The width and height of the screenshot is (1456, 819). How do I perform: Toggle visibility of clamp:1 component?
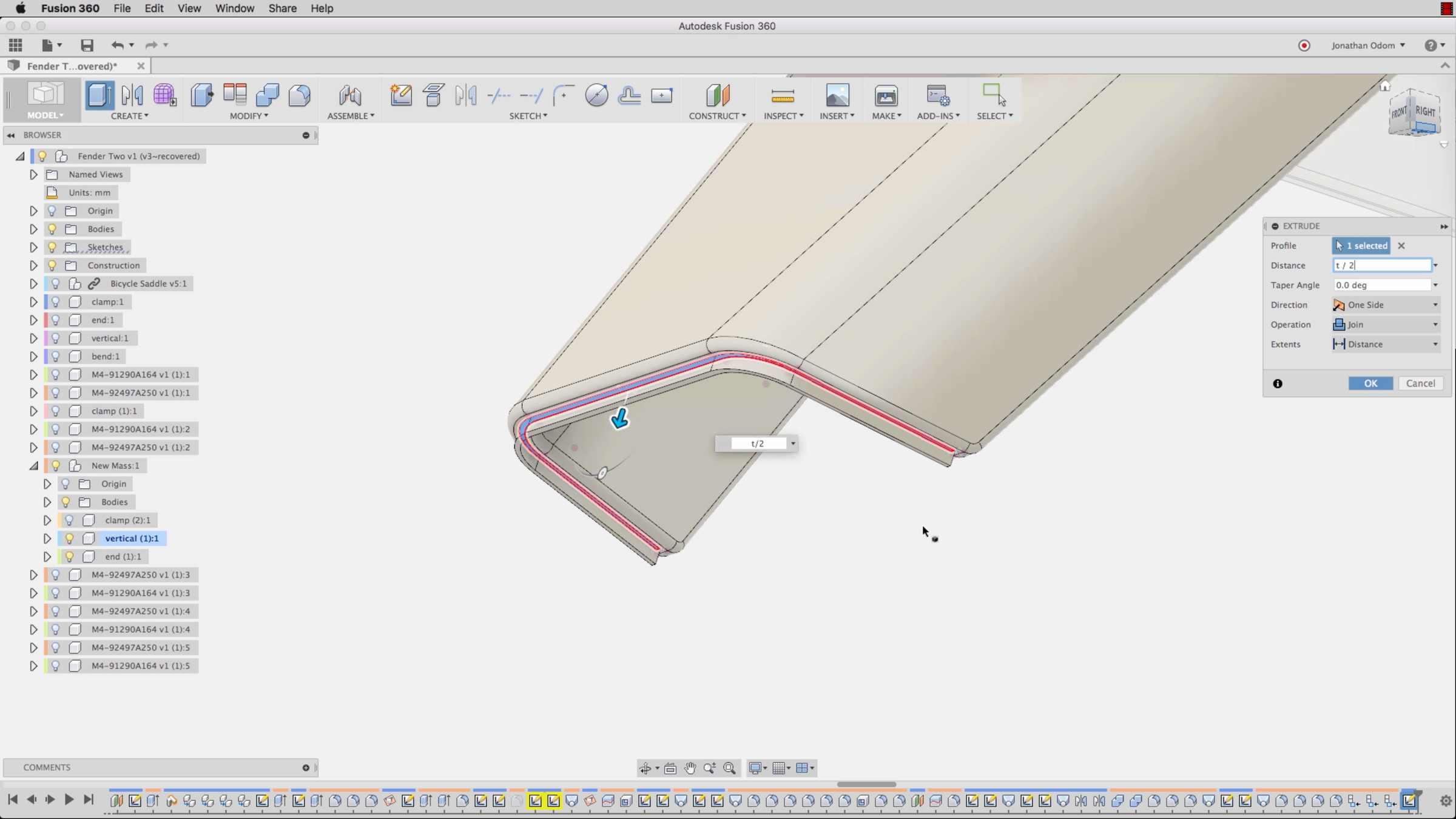click(56, 302)
